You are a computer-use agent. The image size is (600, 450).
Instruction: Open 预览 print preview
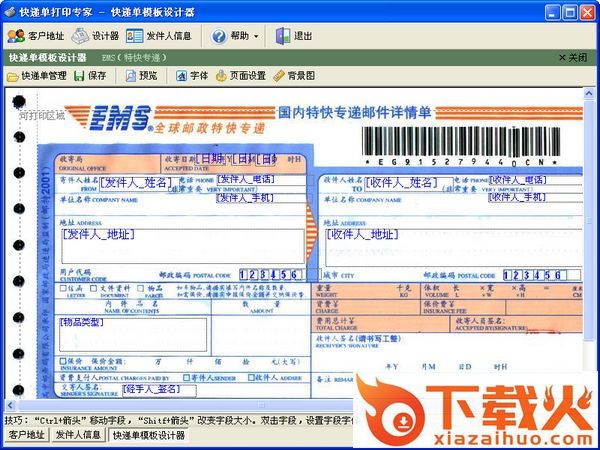pos(141,76)
